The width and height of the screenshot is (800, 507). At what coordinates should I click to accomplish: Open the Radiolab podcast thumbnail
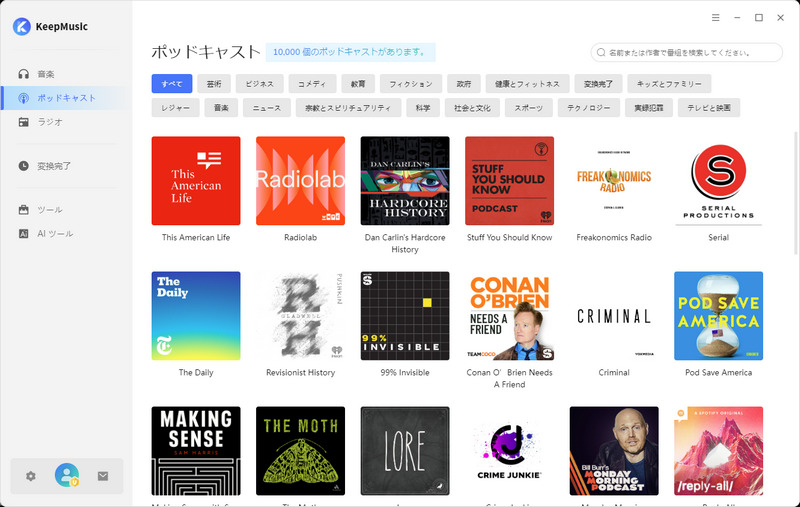coord(300,181)
